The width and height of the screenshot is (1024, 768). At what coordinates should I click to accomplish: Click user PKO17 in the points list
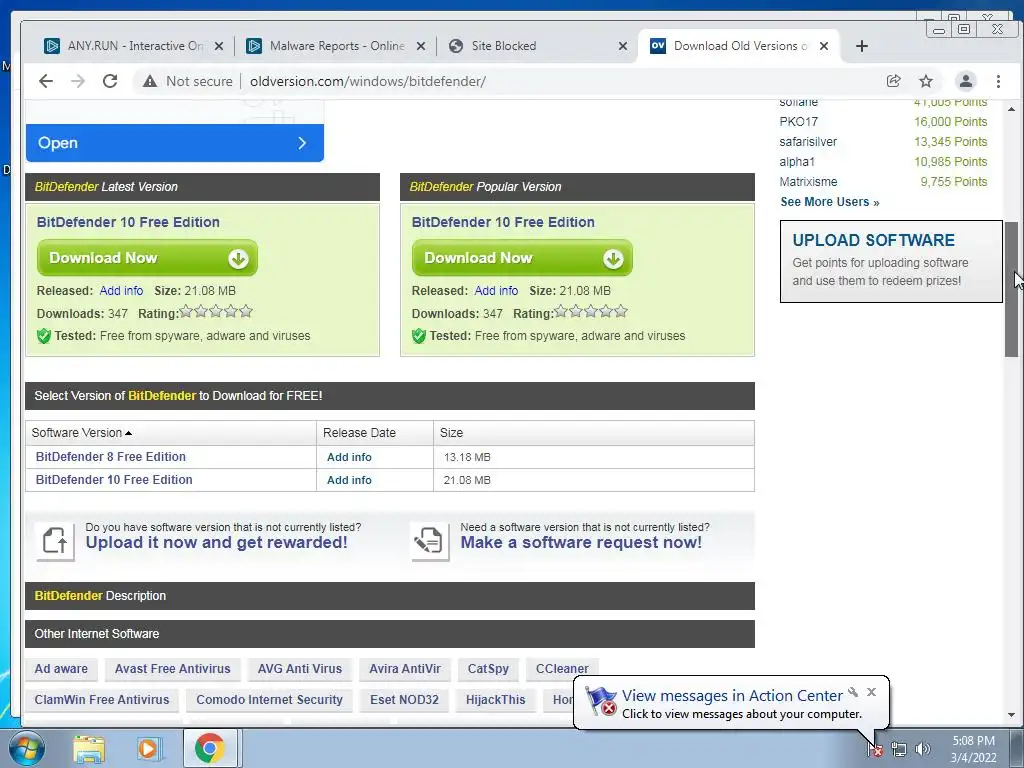tap(798, 121)
